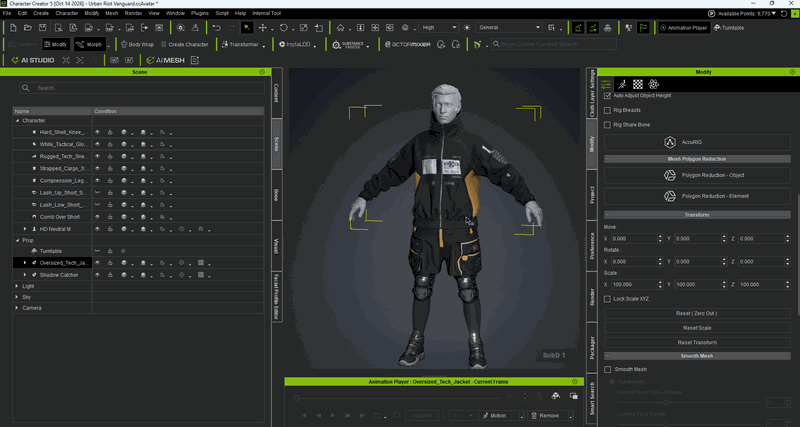Open ActorMixer from the toolbar

(408, 44)
